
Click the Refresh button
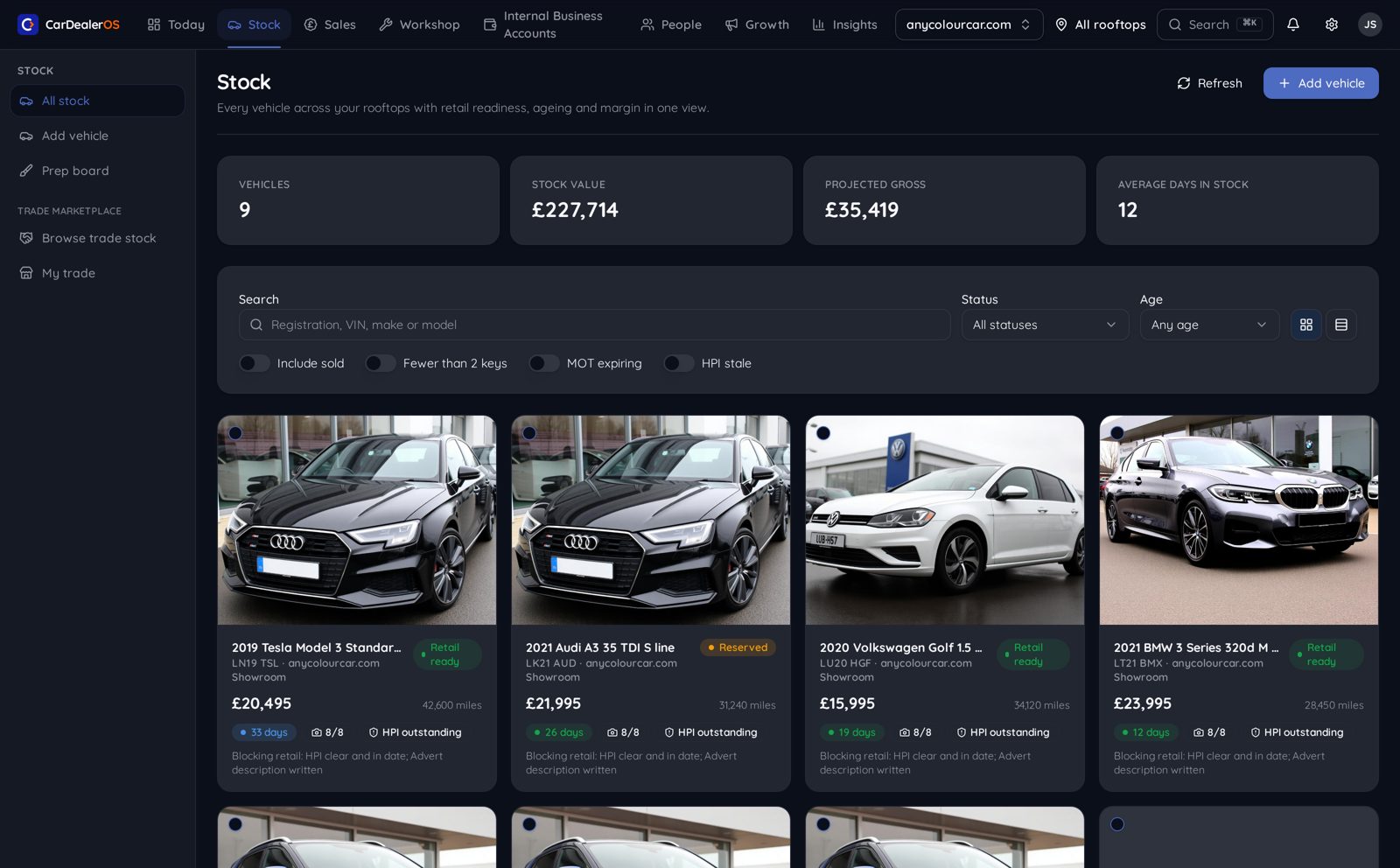pos(1209,83)
